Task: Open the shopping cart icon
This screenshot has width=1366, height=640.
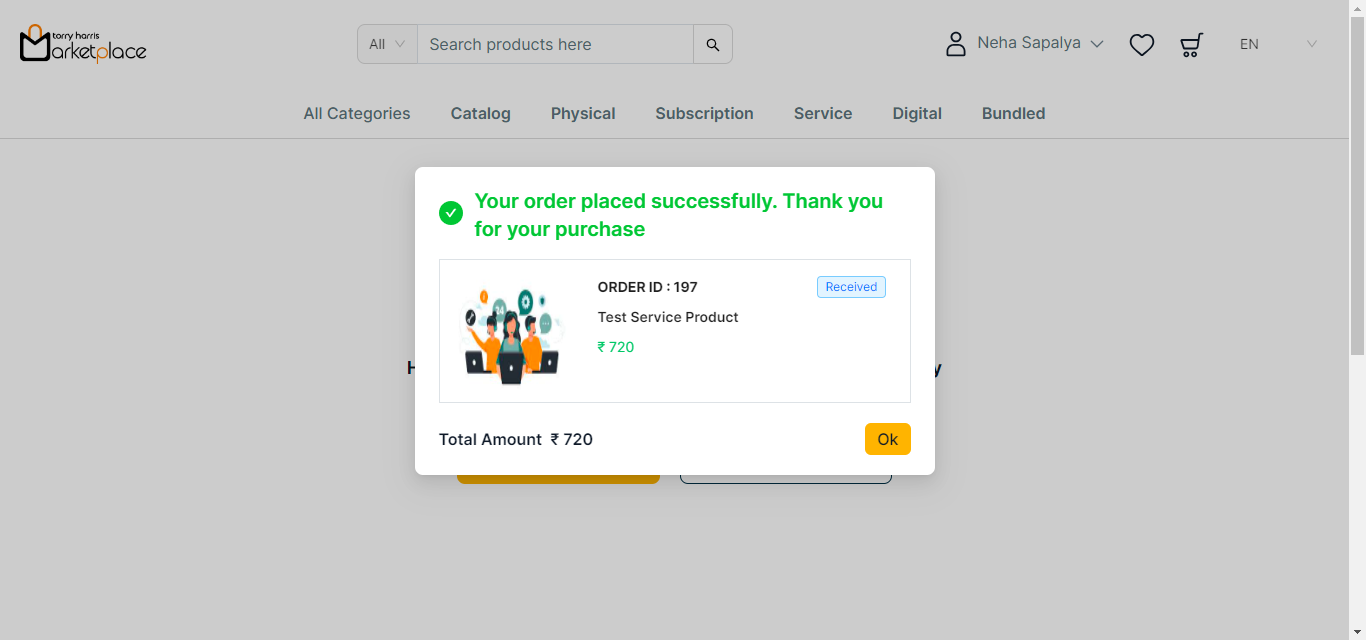Action: coord(1191,44)
